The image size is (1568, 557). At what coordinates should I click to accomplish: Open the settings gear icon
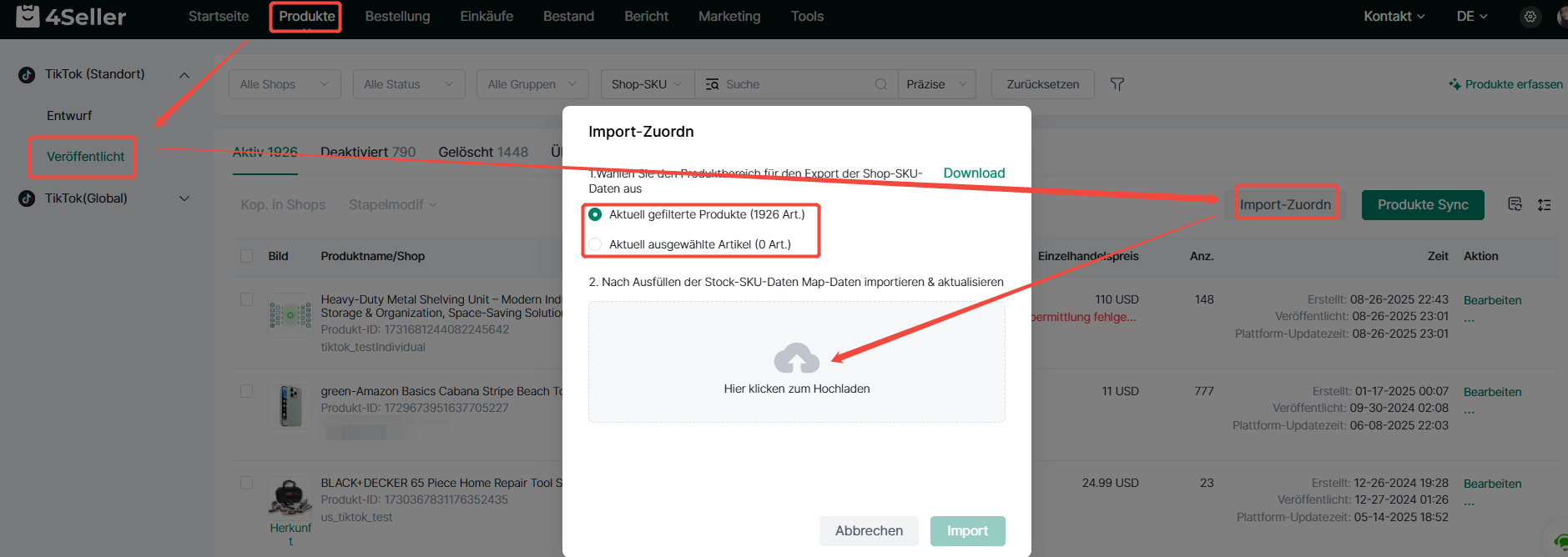pos(1530,17)
